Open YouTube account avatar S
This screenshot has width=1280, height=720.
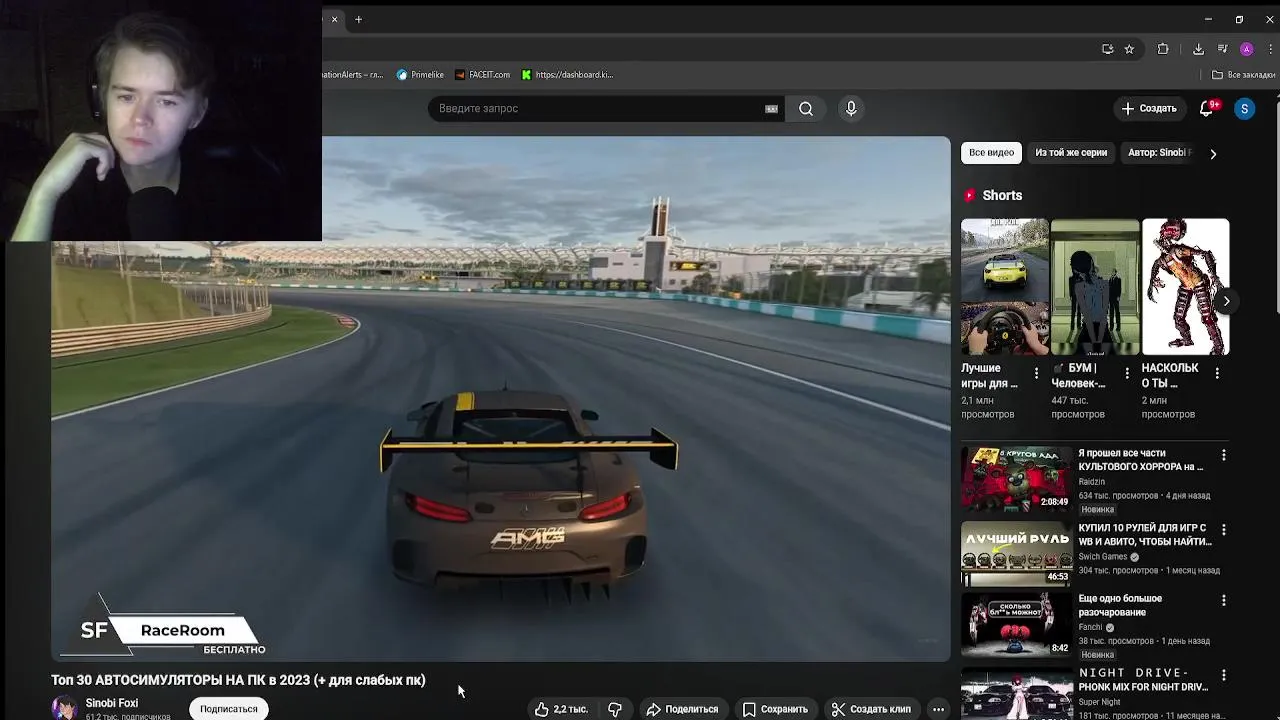point(1244,108)
